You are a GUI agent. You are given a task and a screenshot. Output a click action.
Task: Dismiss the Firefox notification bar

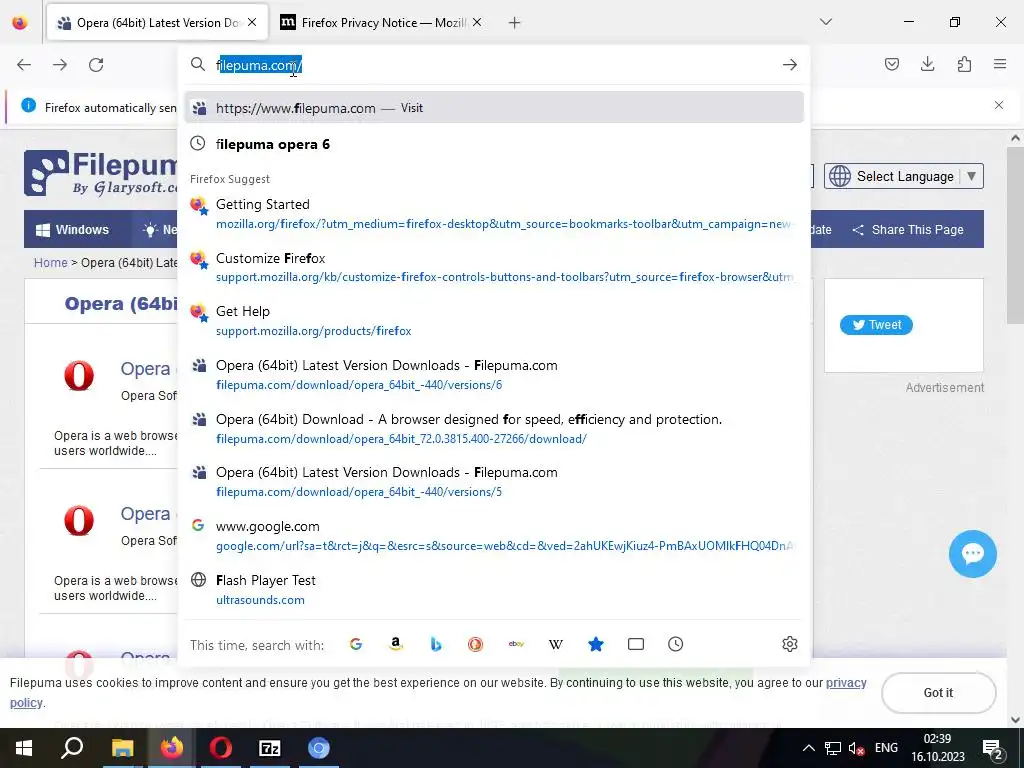click(x=999, y=105)
